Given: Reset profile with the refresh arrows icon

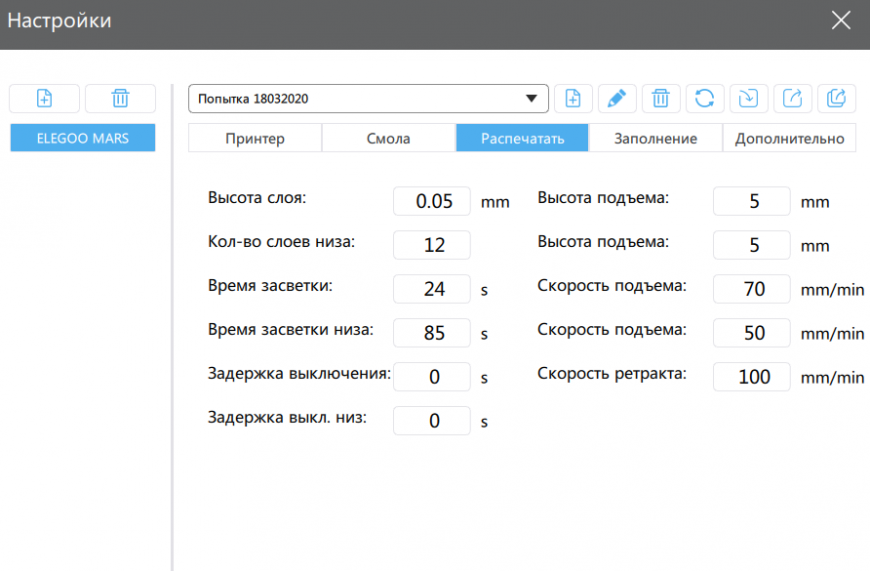Looking at the screenshot, I should (x=705, y=98).
